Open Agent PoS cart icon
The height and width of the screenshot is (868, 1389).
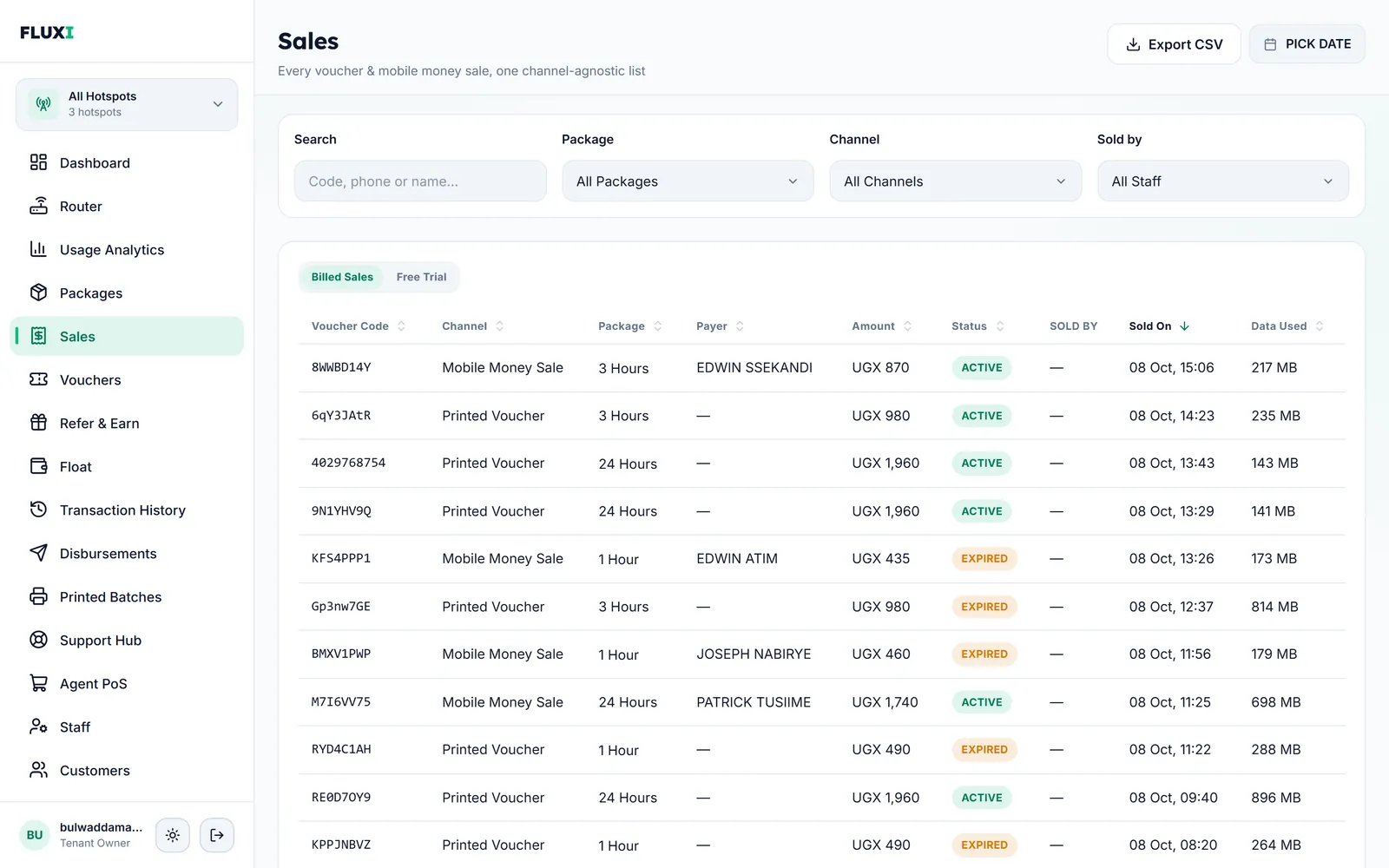[x=38, y=683]
